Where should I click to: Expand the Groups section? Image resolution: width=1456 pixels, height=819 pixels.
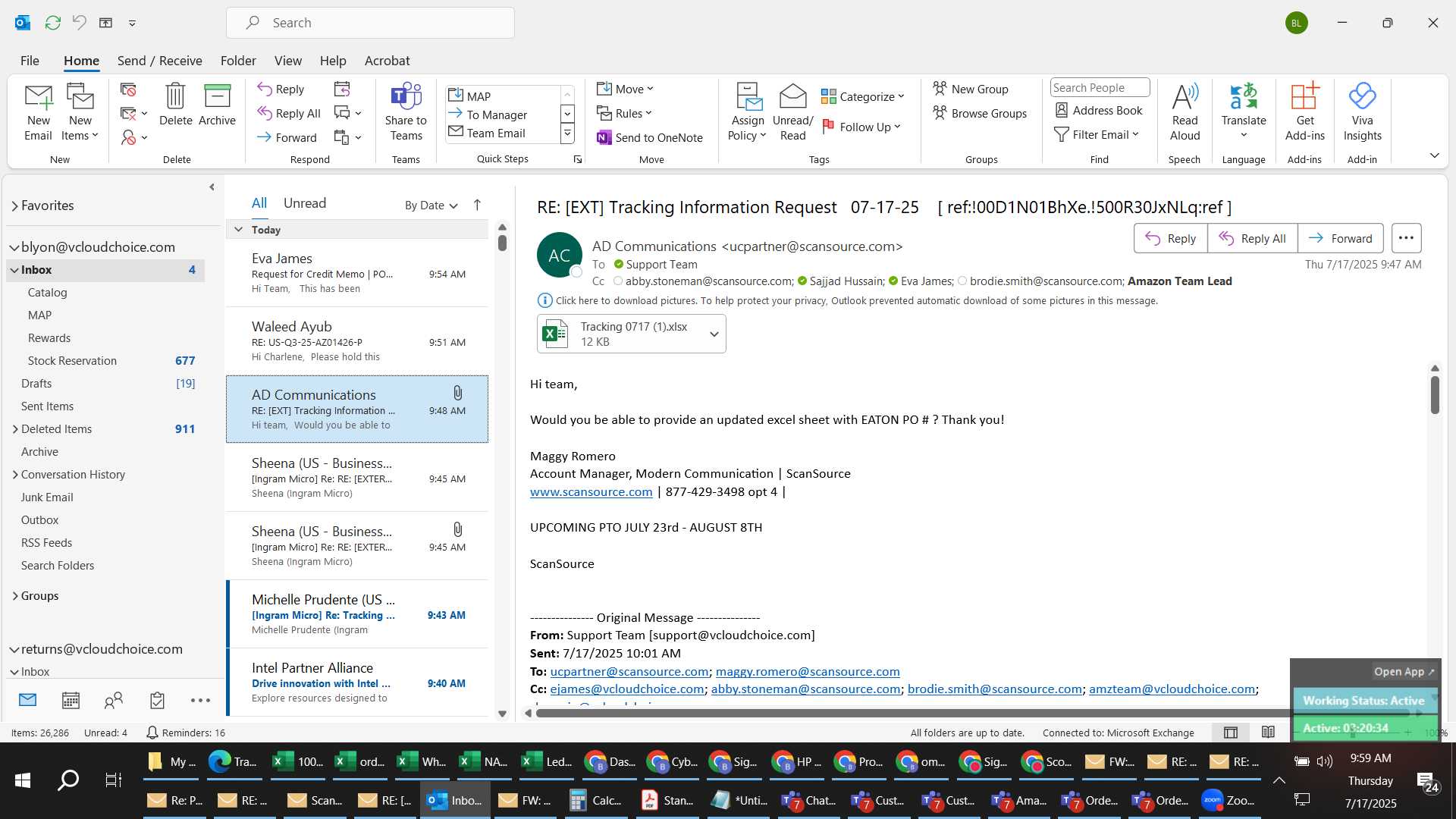[15, 596]
